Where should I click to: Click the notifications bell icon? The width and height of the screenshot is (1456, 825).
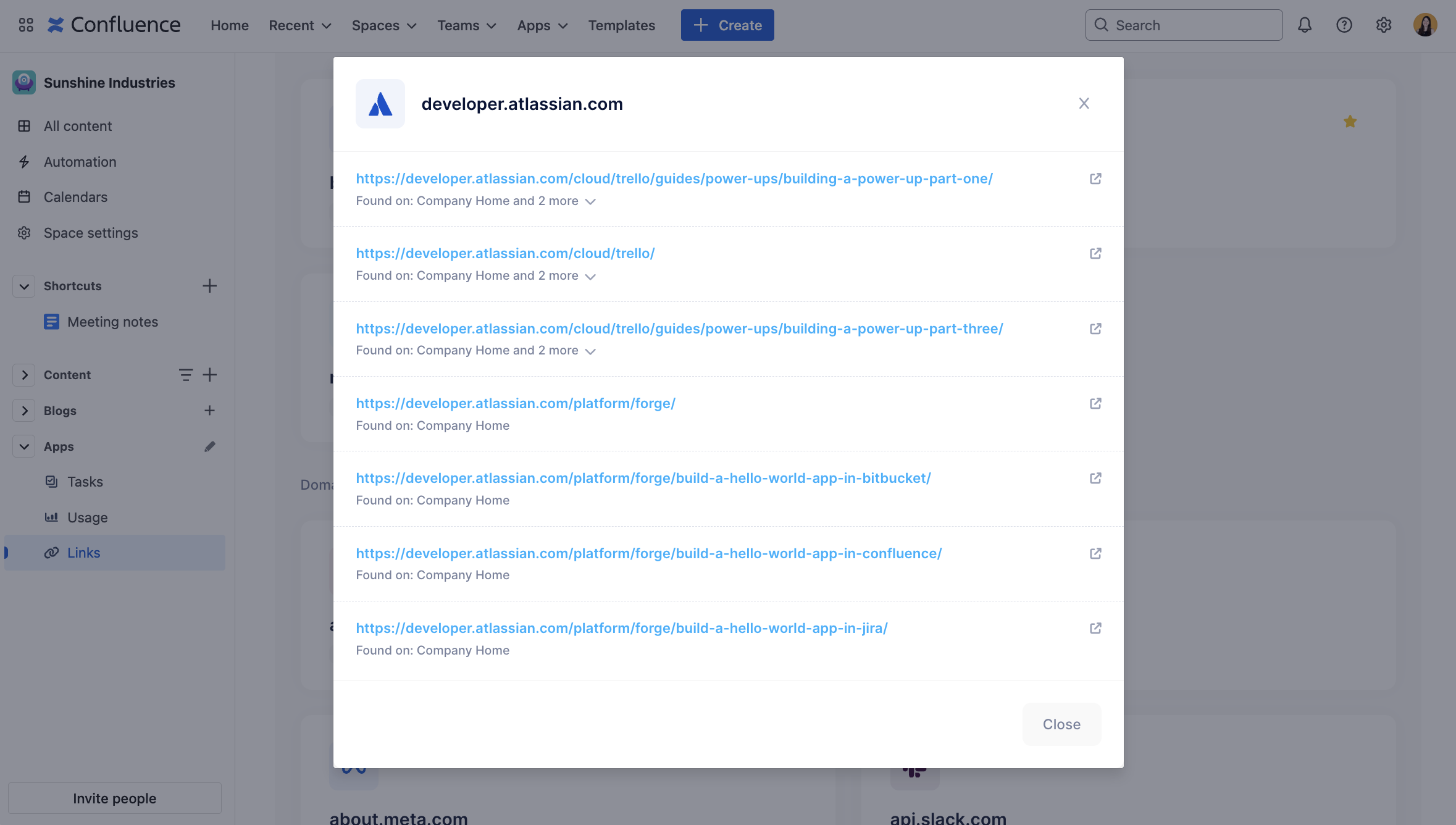click(x=1304, y=25)
